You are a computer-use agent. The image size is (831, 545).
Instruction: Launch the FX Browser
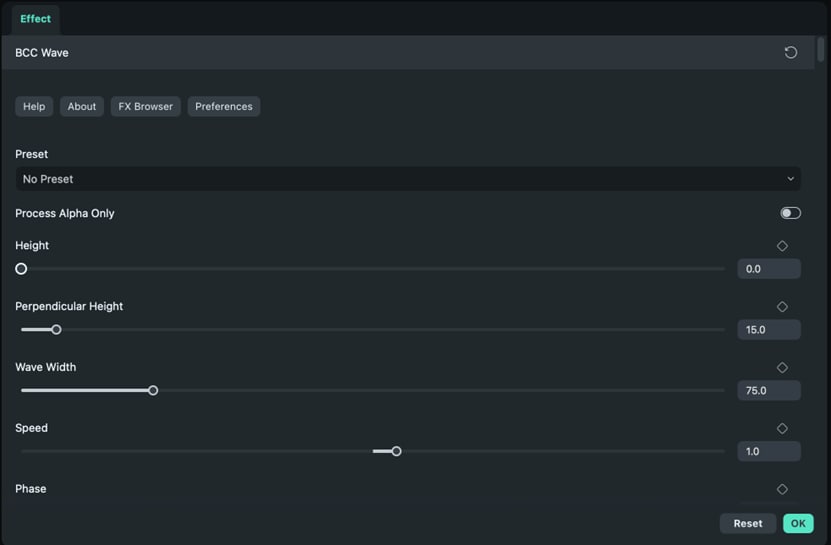point(146,106)
